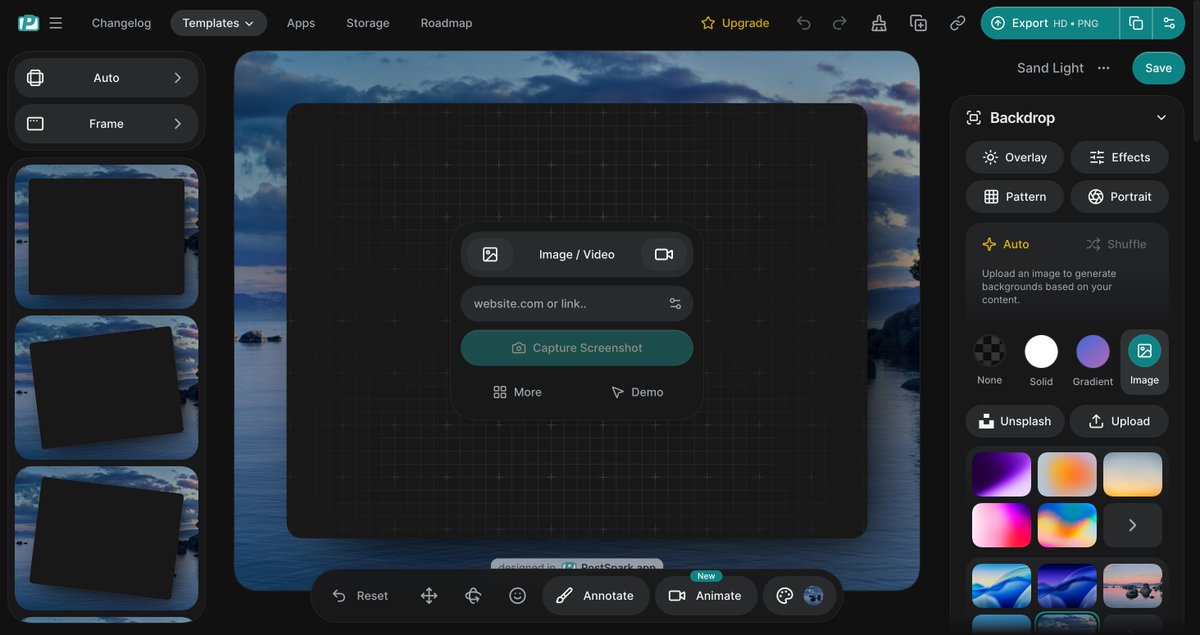
Task: Expand the Frame option
Action: click(106, 124)
